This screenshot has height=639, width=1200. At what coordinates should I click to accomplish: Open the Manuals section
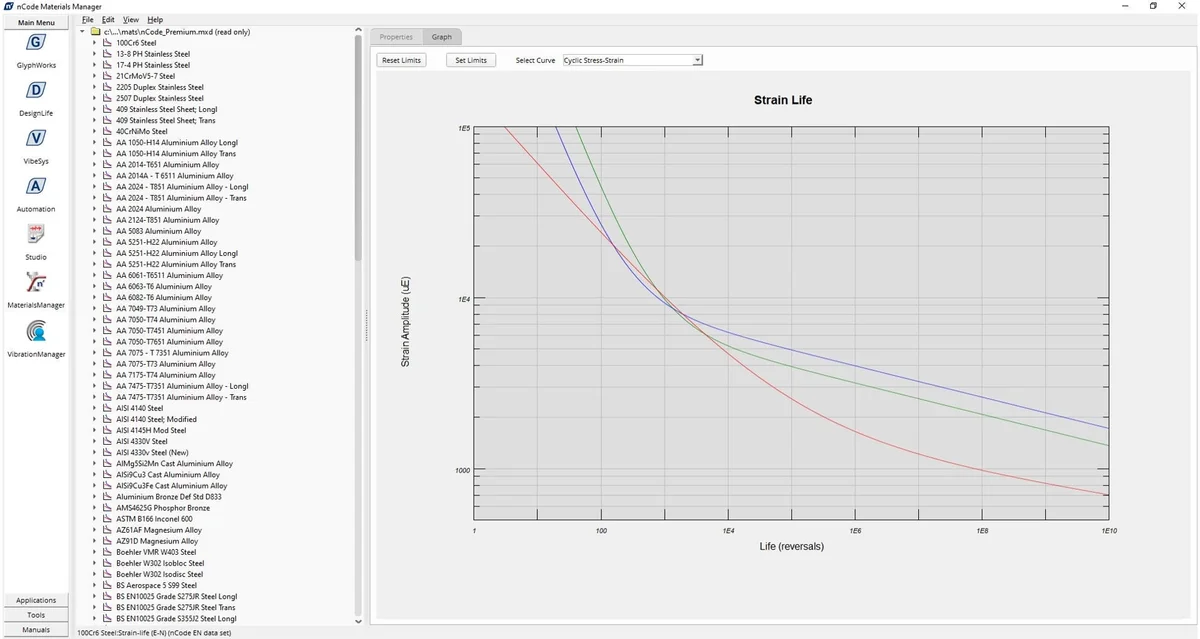(x=36, y=630)
